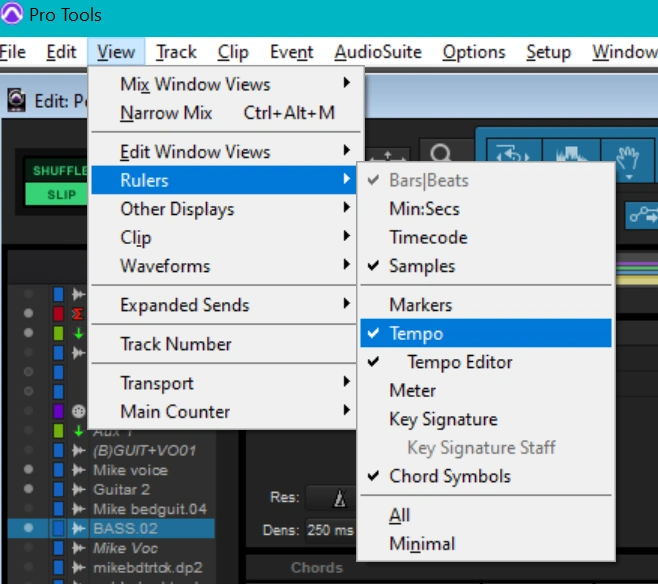Choose Narrow Mix from View menu
Image resolution: width=658 pixels, height=584 pixels.
click(x=166, y=113)
